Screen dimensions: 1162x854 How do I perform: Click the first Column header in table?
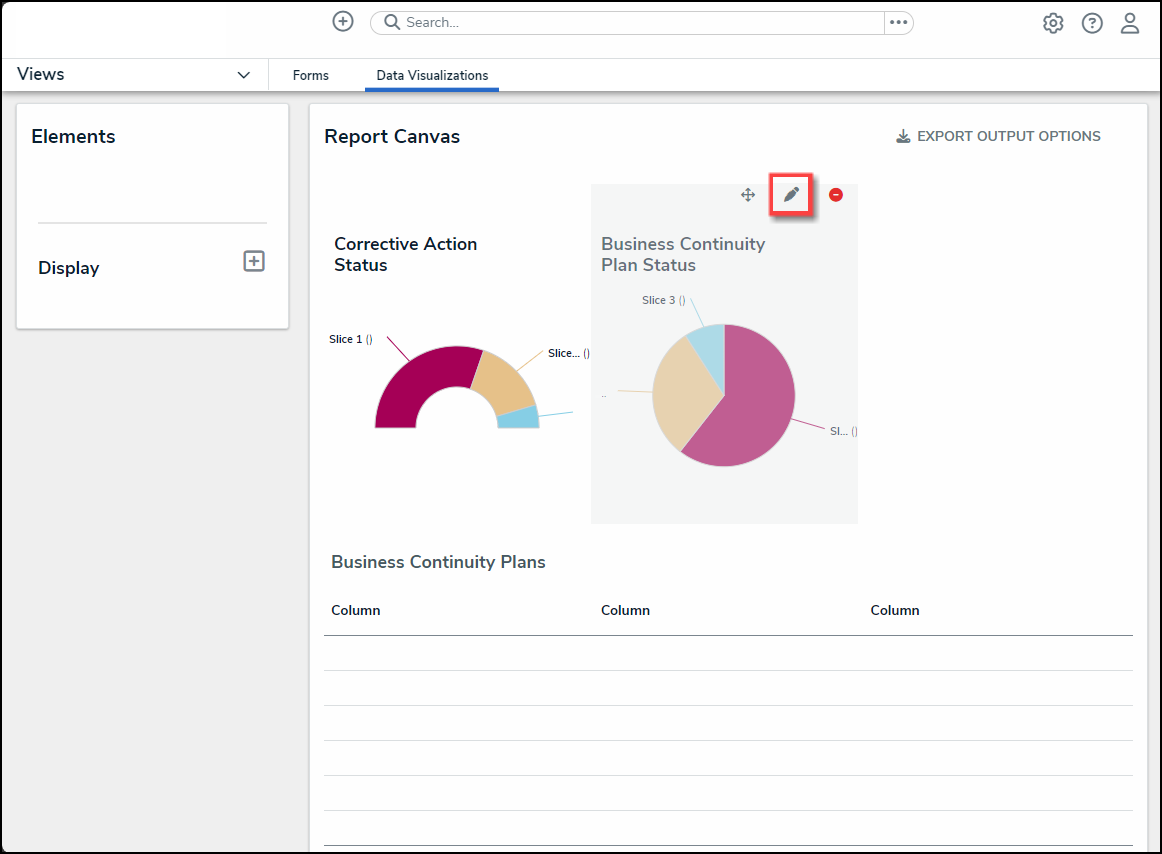tap(356, 610)
